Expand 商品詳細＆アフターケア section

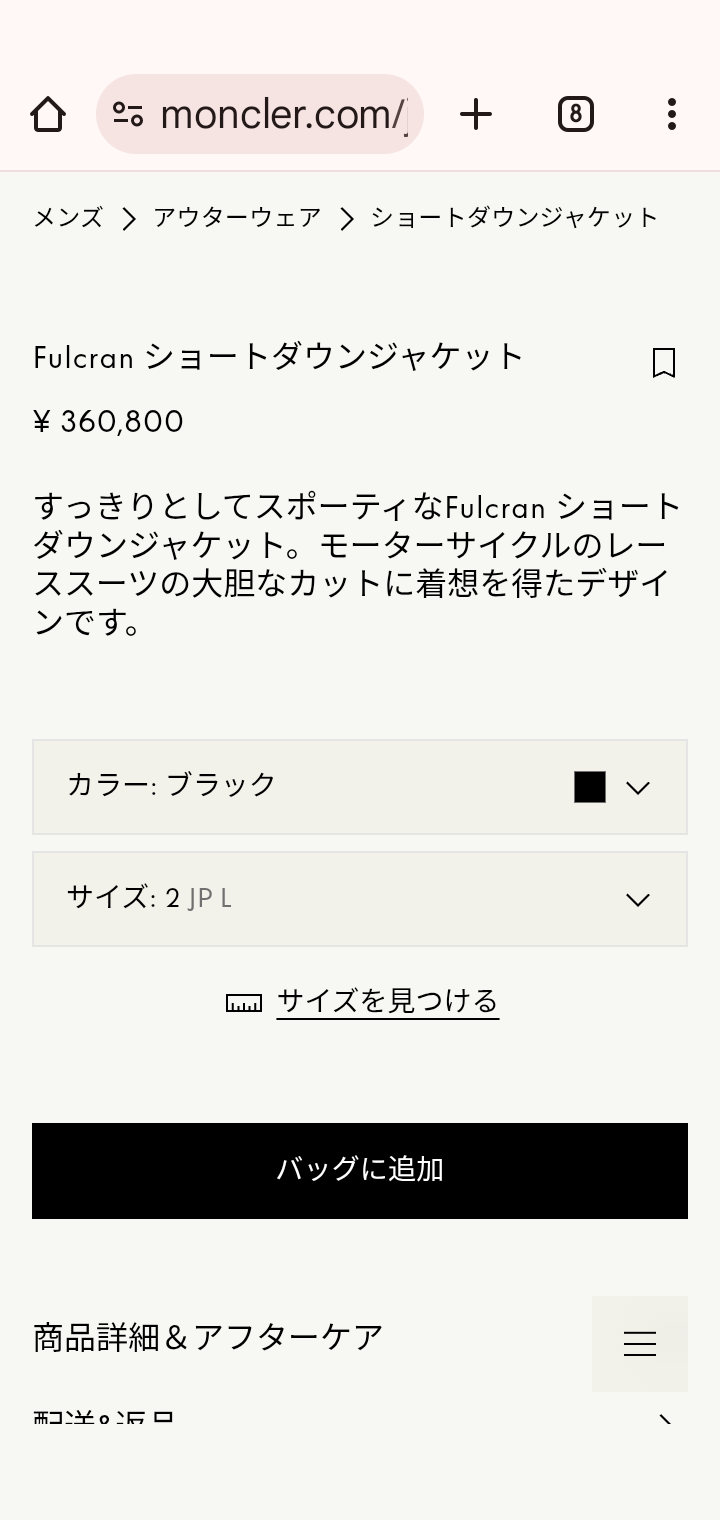click(x=208, y=1337)
